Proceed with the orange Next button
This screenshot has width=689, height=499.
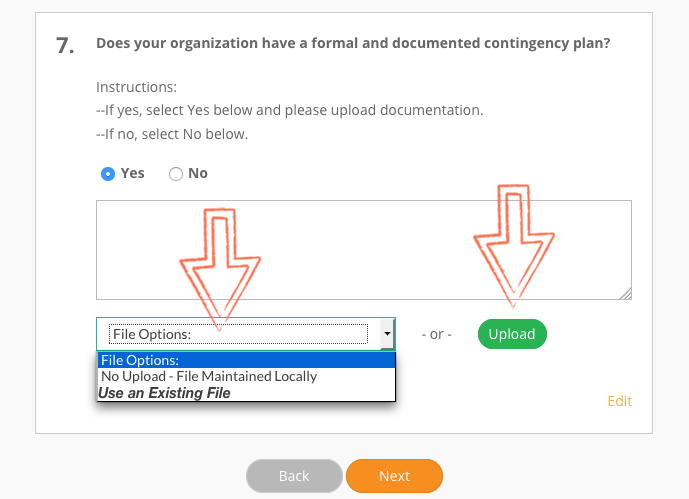tap(394, 476)
